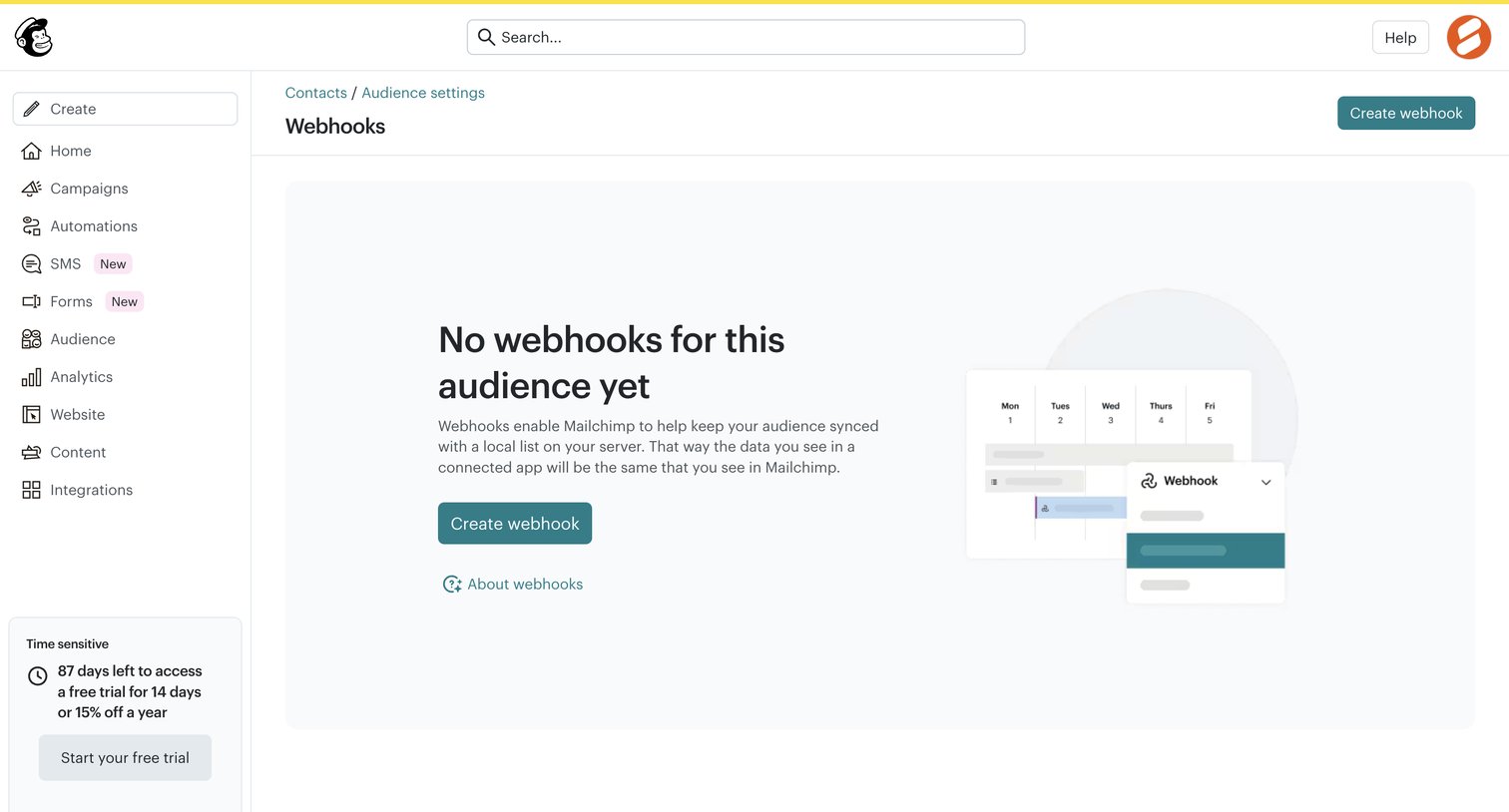Click the New badge next to SMS

(x=113, y=264)
